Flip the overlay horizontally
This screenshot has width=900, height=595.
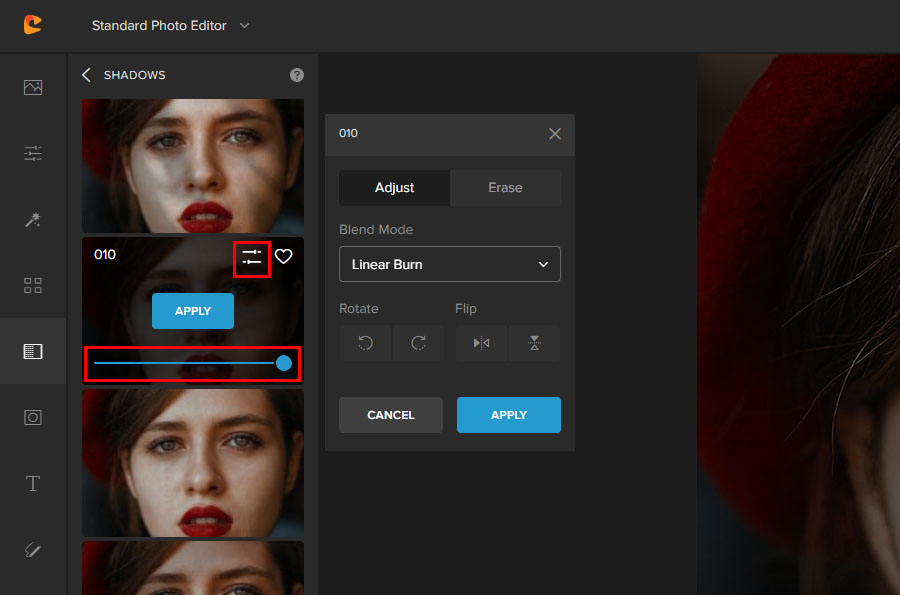point(481,343)
